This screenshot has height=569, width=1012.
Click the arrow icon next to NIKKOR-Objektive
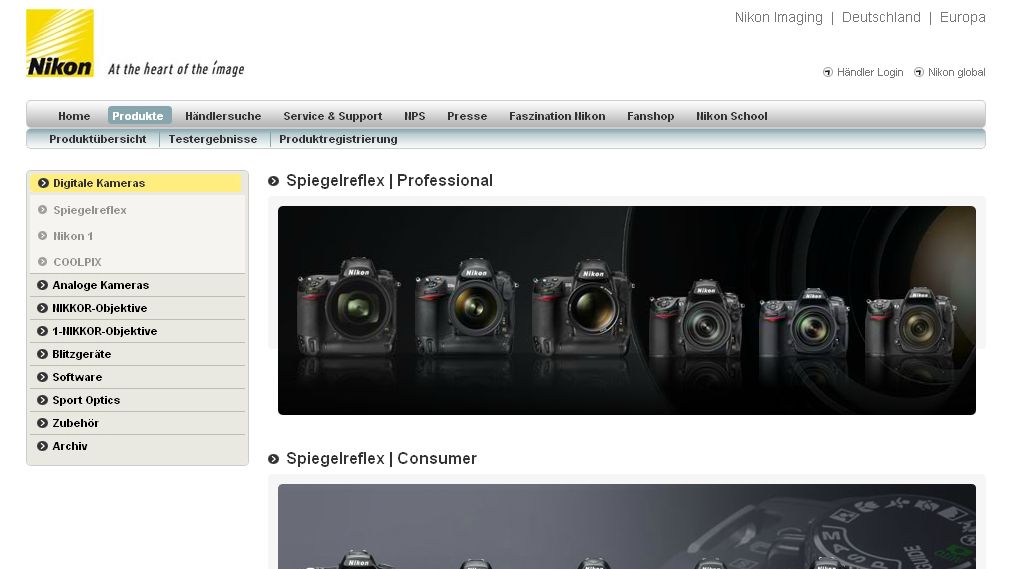43,308
